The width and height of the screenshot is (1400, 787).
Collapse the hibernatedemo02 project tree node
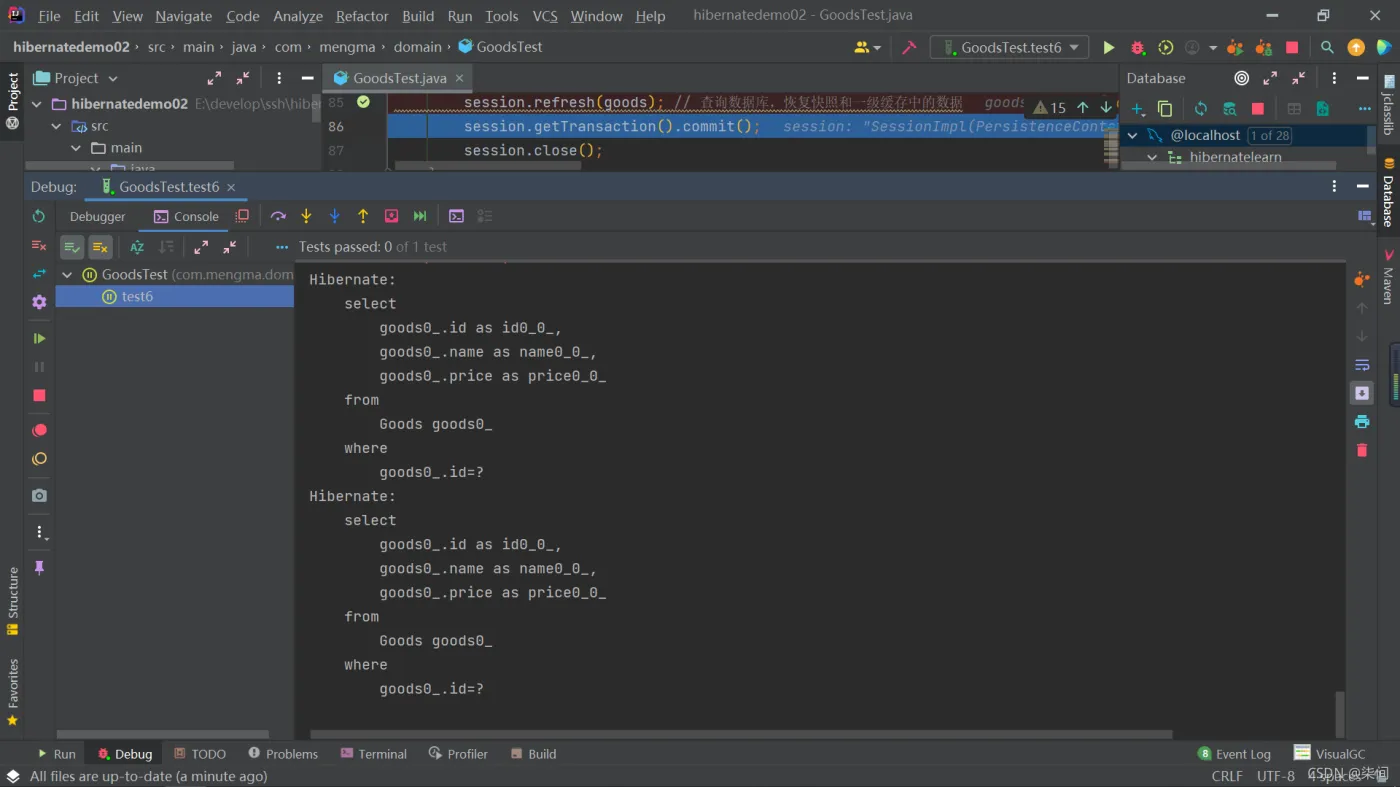pyautogui.click(x=38, y=104)
